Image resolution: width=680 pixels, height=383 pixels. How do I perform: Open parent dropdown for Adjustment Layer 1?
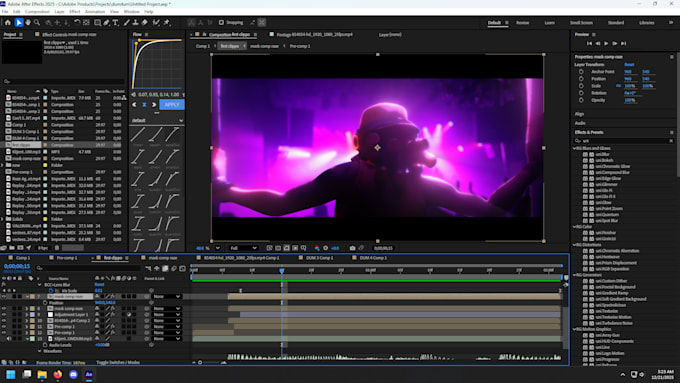[167, 314]
